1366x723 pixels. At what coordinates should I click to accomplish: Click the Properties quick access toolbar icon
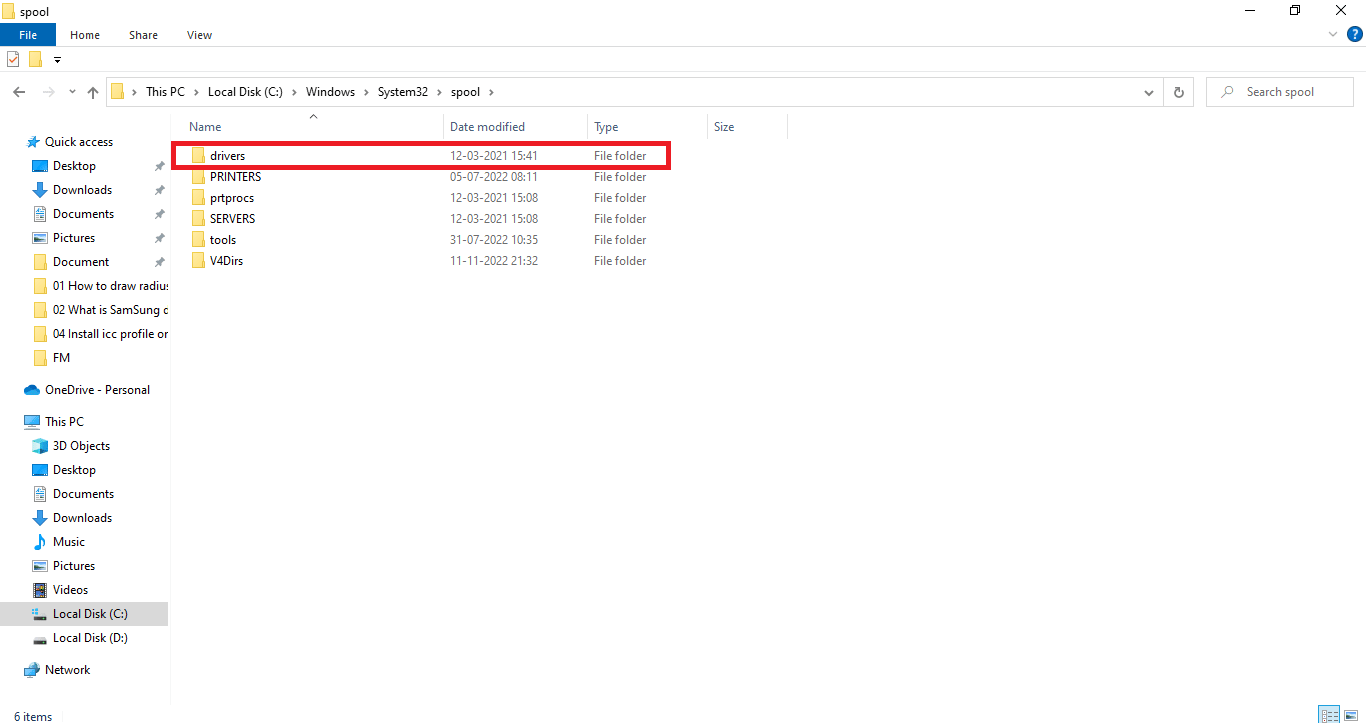coord(13,59)
